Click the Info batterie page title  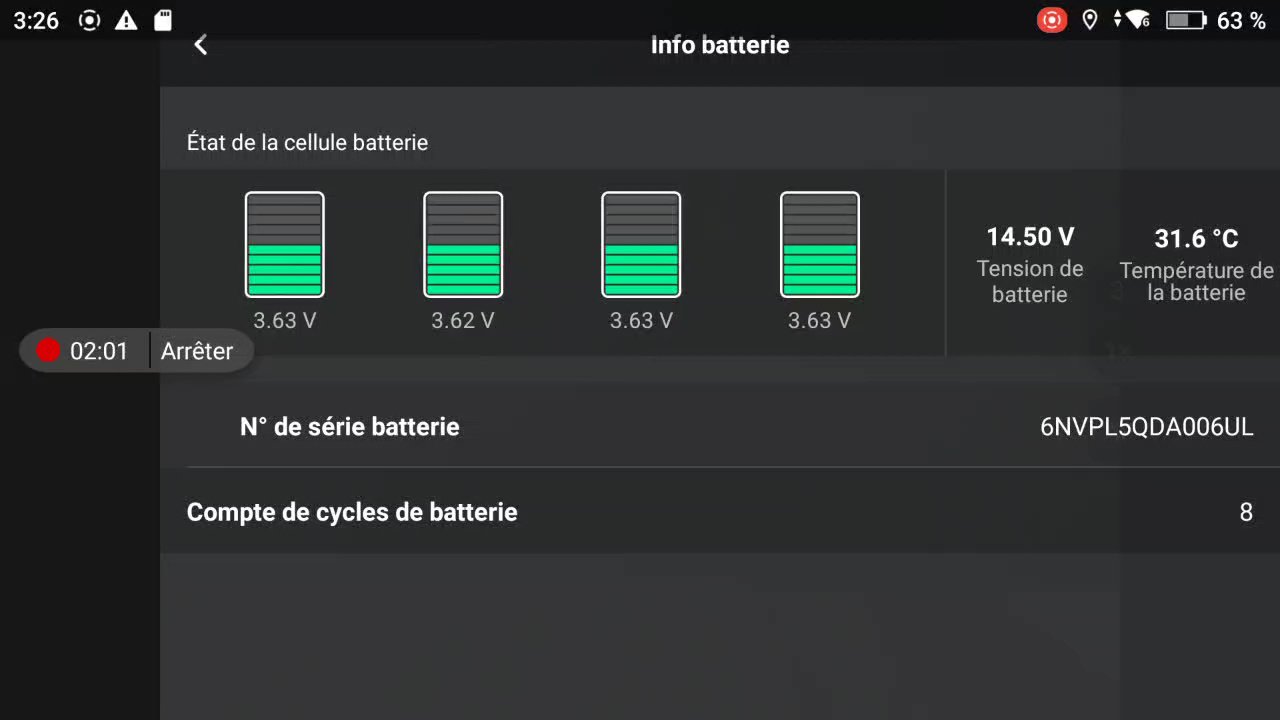(720, 45)
